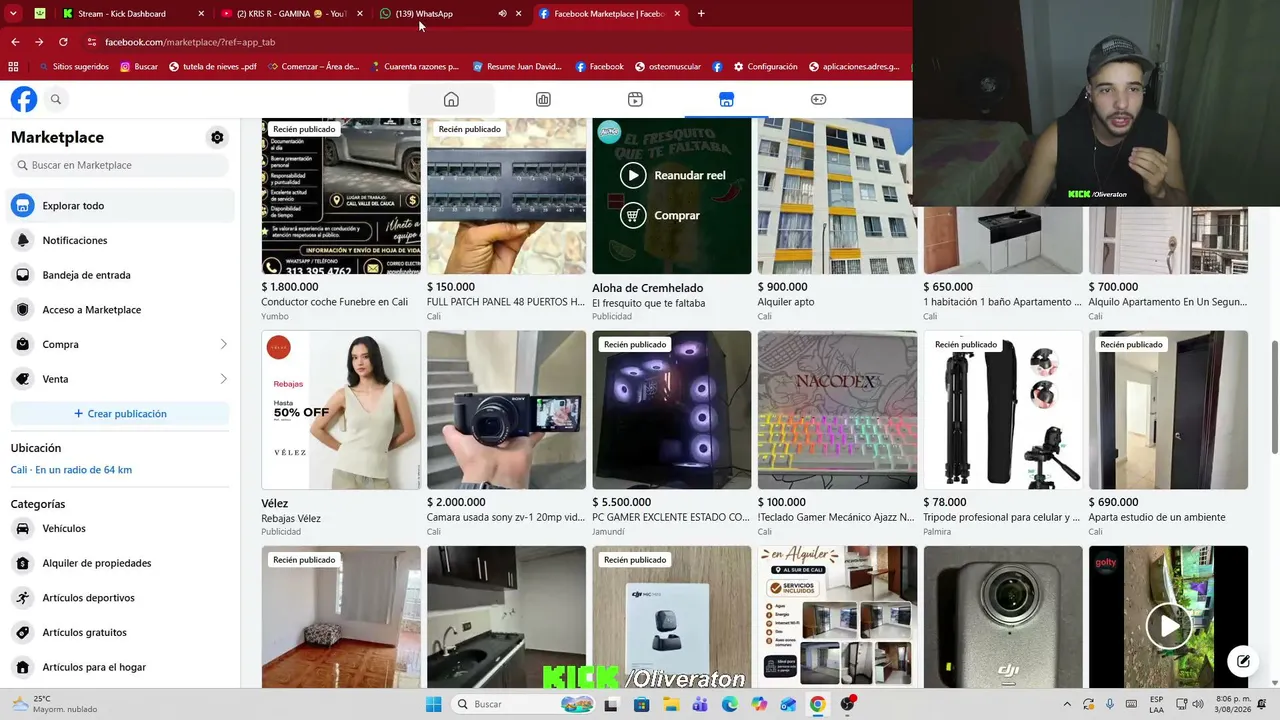Screen dimensions: 1280x720
Task: Open the taskbar weather widget
Action: point(55,704)
